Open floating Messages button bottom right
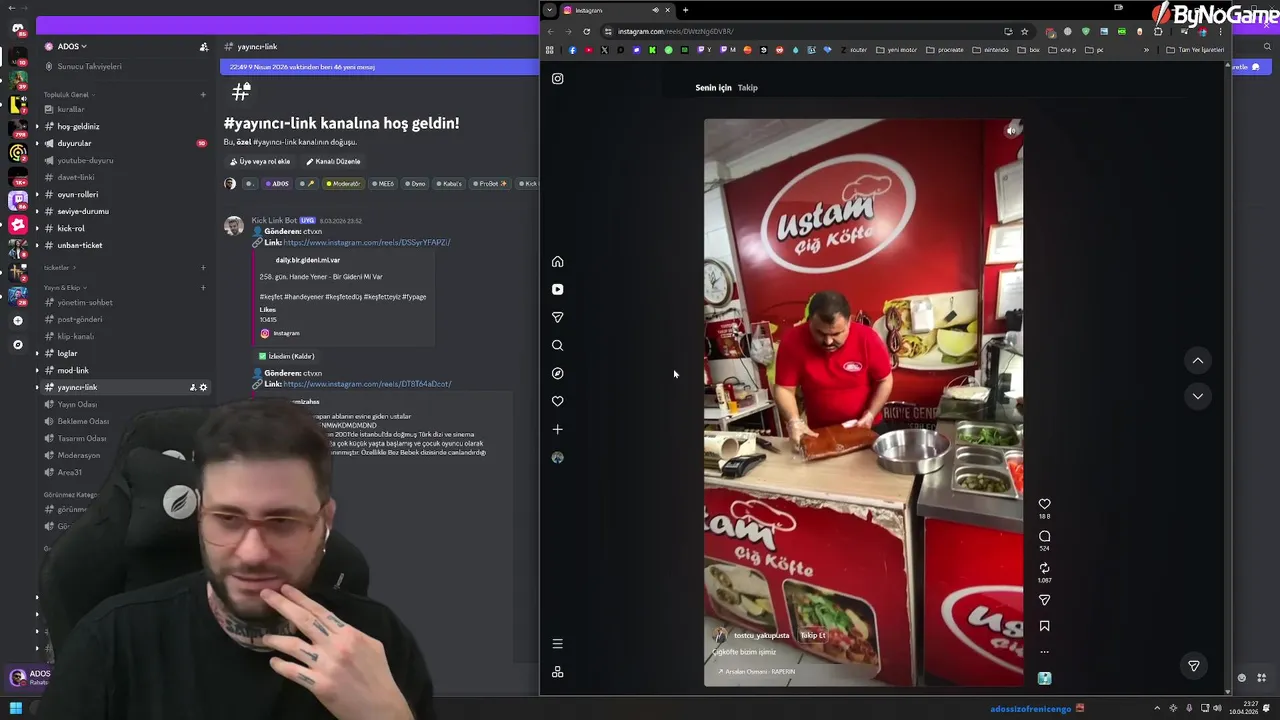 [x=1193, y=666]
